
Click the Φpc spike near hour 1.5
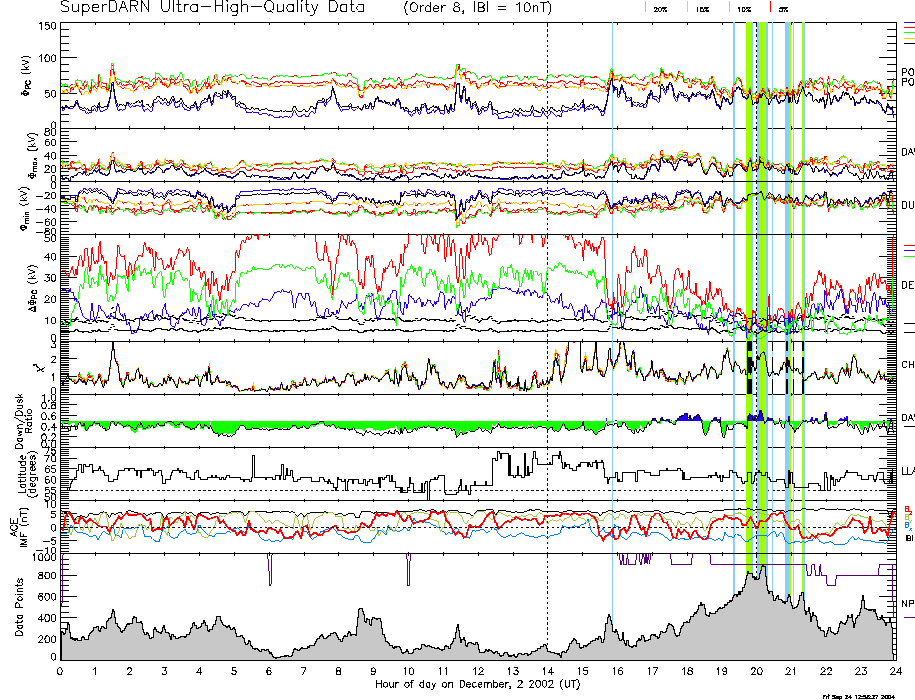point(112,70)
